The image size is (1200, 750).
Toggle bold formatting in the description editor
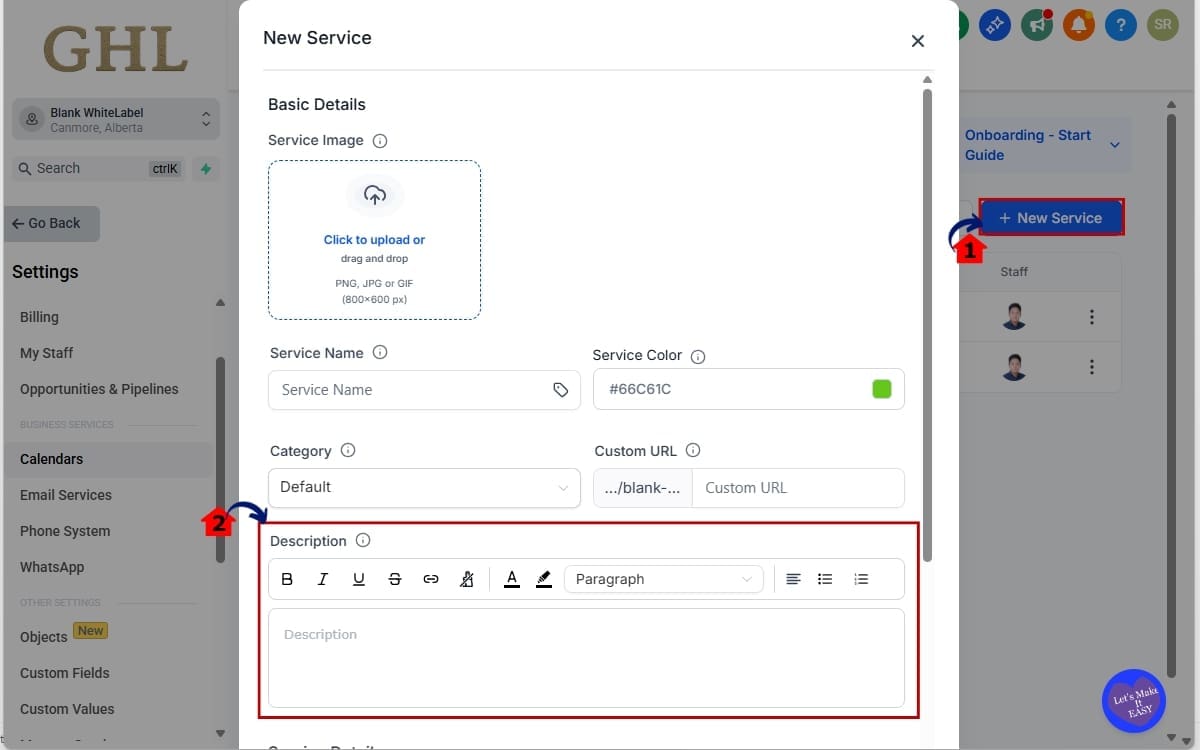pos(287,578)
